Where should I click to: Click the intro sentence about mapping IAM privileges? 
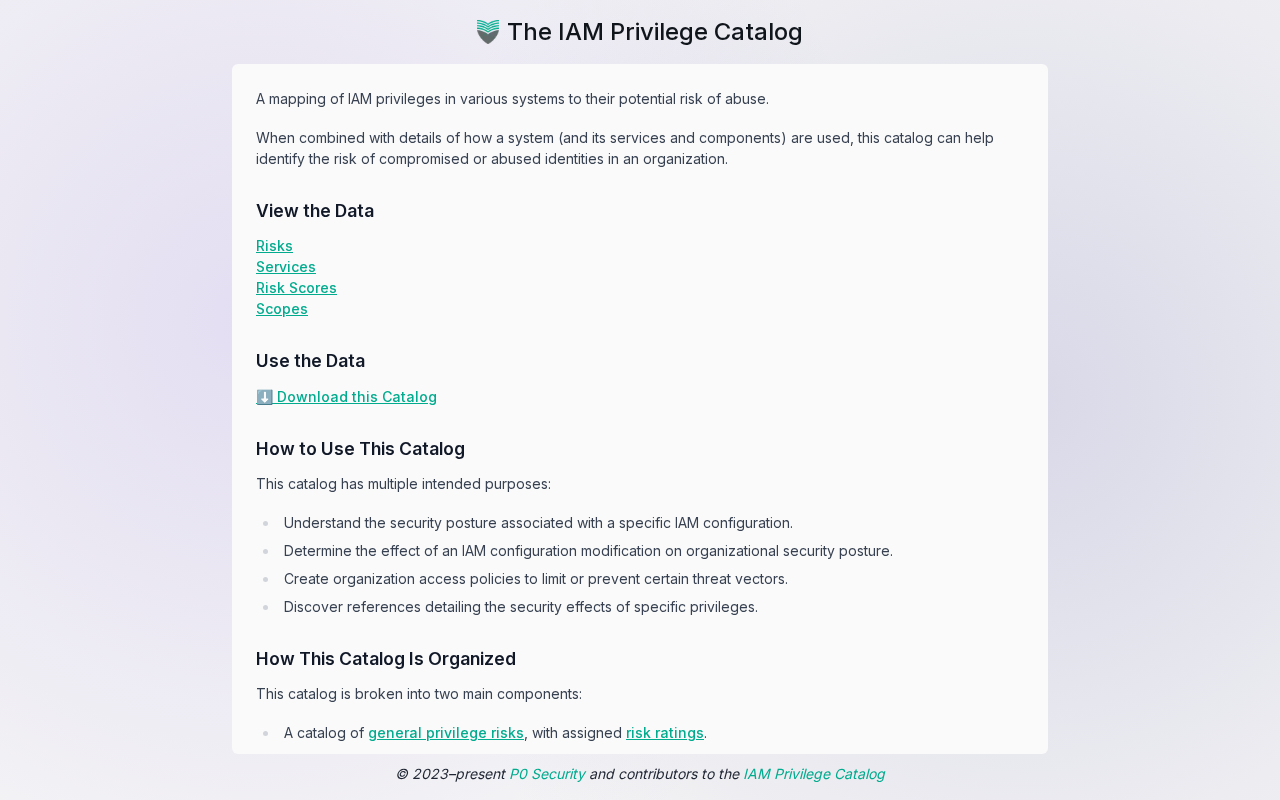(x=512, y=99)
